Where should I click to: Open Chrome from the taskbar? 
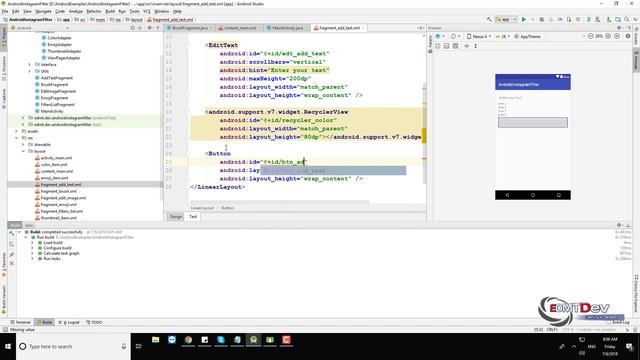tap(188, 340)
